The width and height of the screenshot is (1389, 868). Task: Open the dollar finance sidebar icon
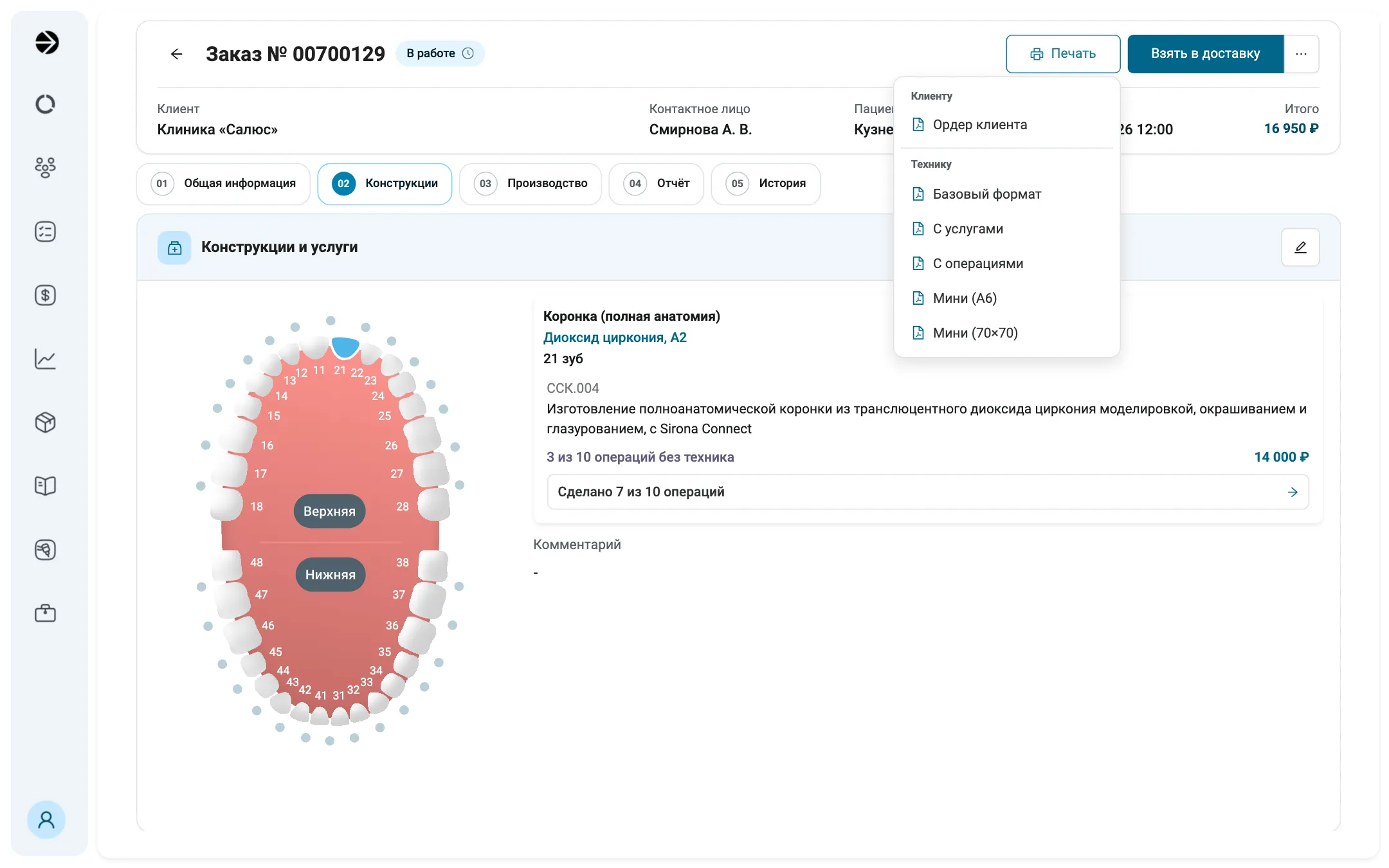point(45,295)
